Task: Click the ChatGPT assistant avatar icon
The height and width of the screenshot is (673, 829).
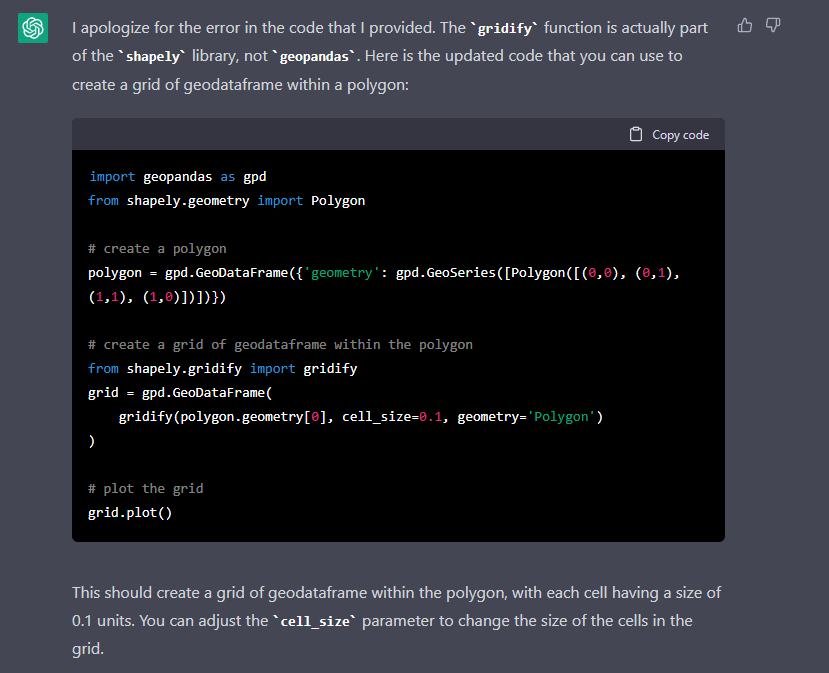Action: [33, 28]
